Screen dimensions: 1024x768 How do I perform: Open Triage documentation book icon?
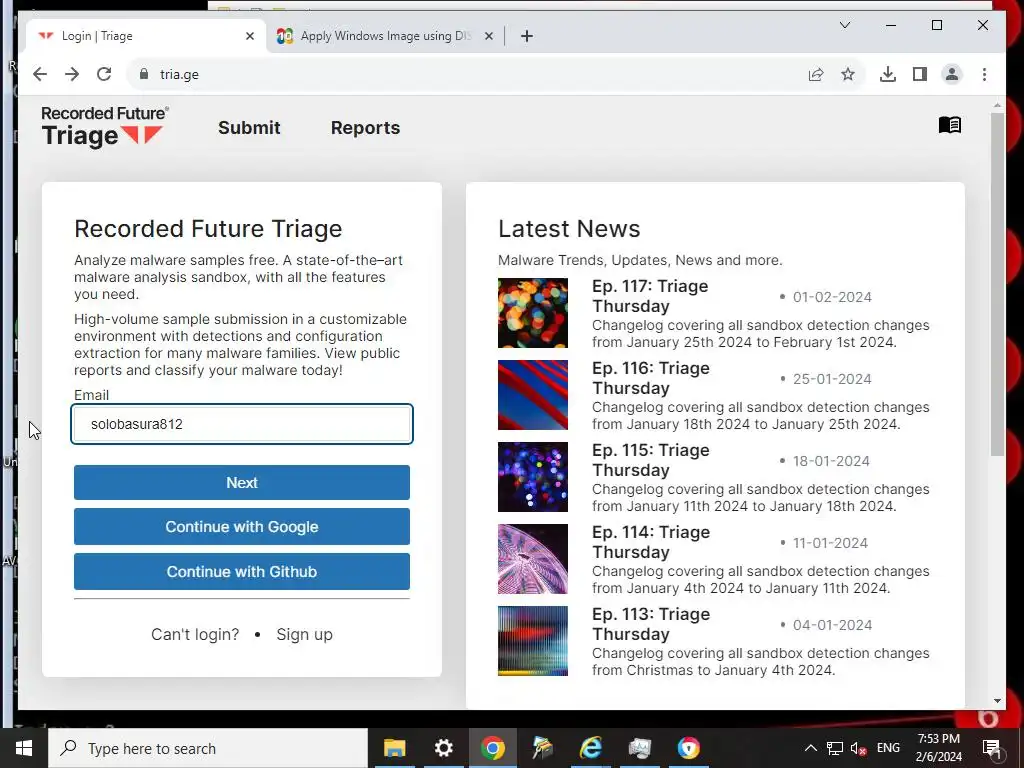950,124
